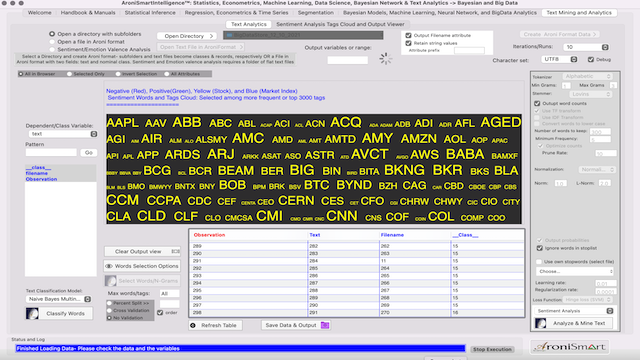Click the Max words/tags 'All' field
Image resolution: width=640 pixels, height=360 pixels.
[x=169, y=293]
